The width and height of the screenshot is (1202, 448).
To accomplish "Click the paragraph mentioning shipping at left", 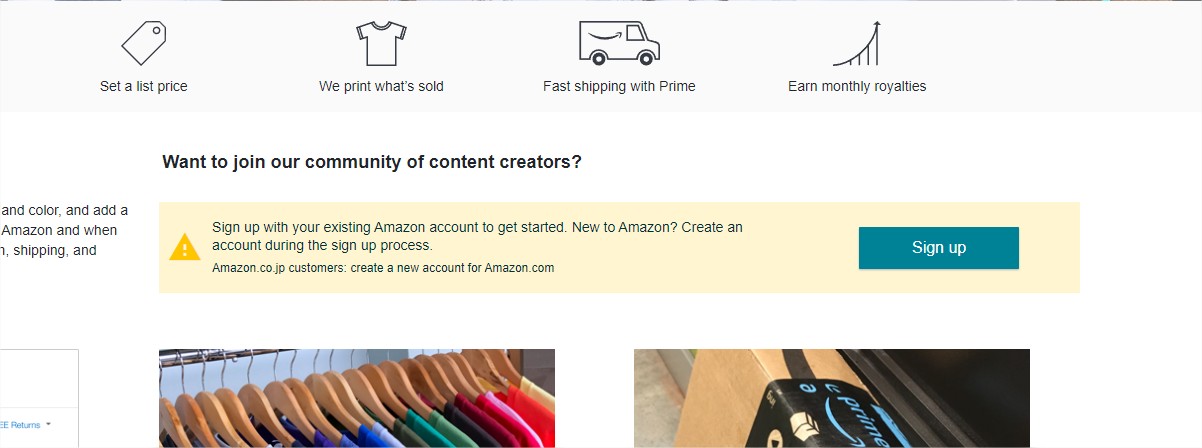I will (x=64, y=230).
